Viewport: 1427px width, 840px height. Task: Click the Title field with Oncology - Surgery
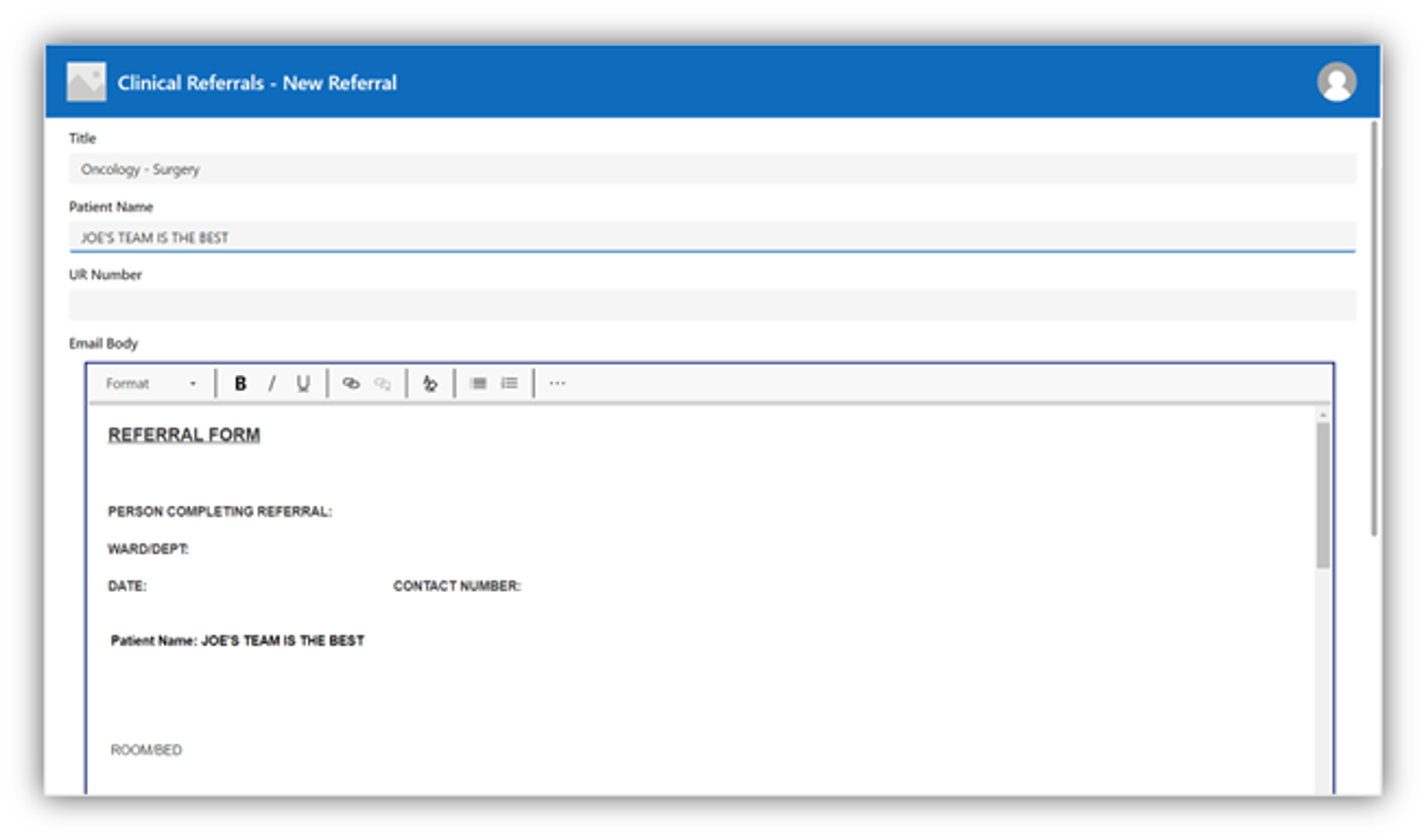click(712, 169)
